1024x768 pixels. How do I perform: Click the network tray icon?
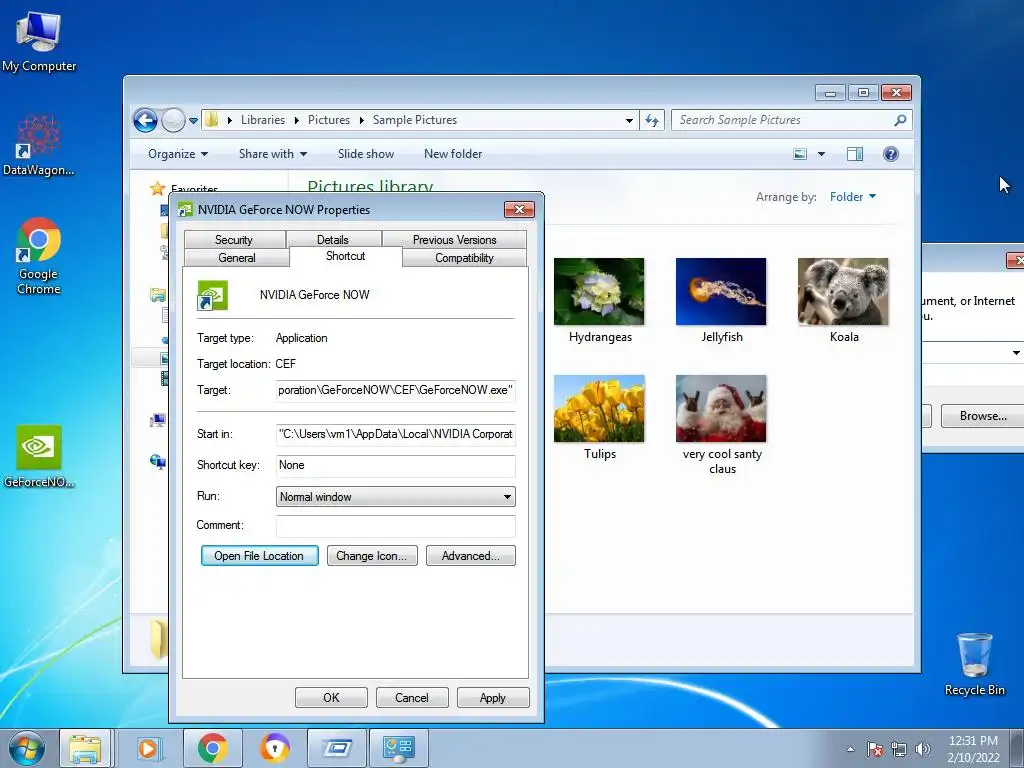click(899, 749)
